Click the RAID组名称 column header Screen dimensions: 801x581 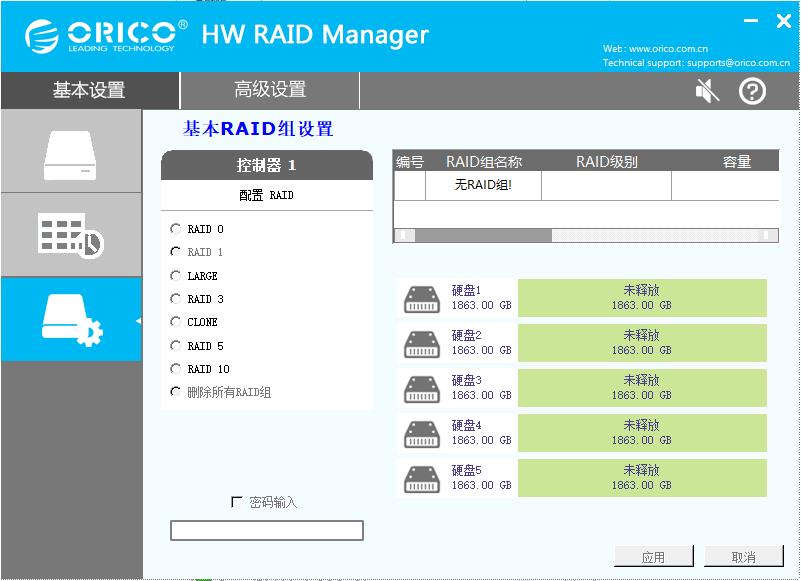[484, 162]
